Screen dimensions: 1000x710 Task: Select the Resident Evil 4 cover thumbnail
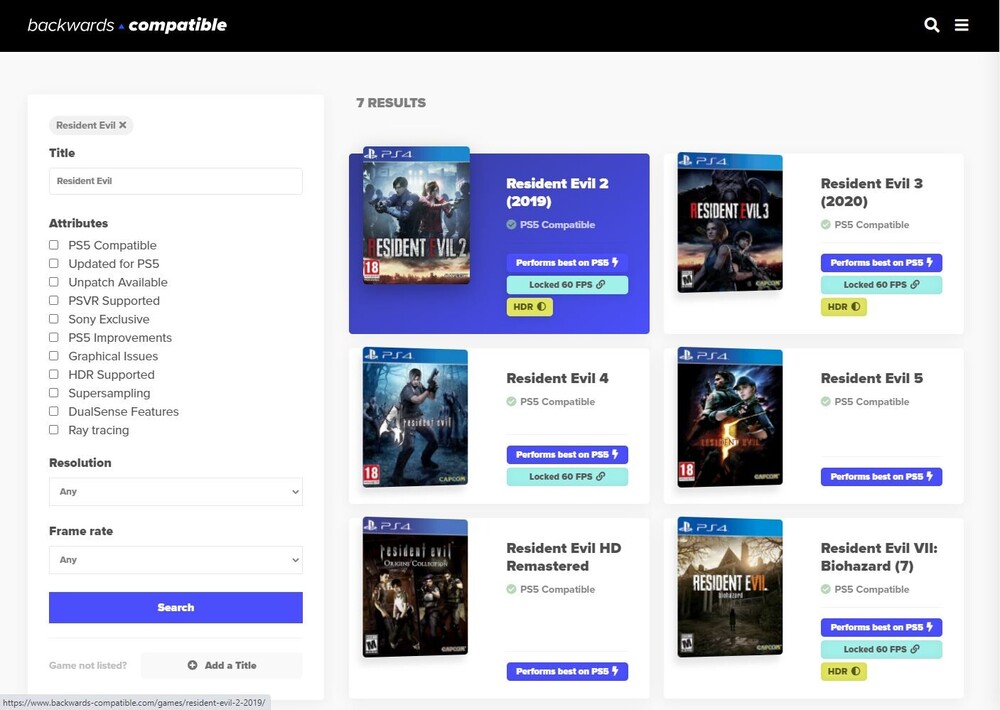point(415,418)
